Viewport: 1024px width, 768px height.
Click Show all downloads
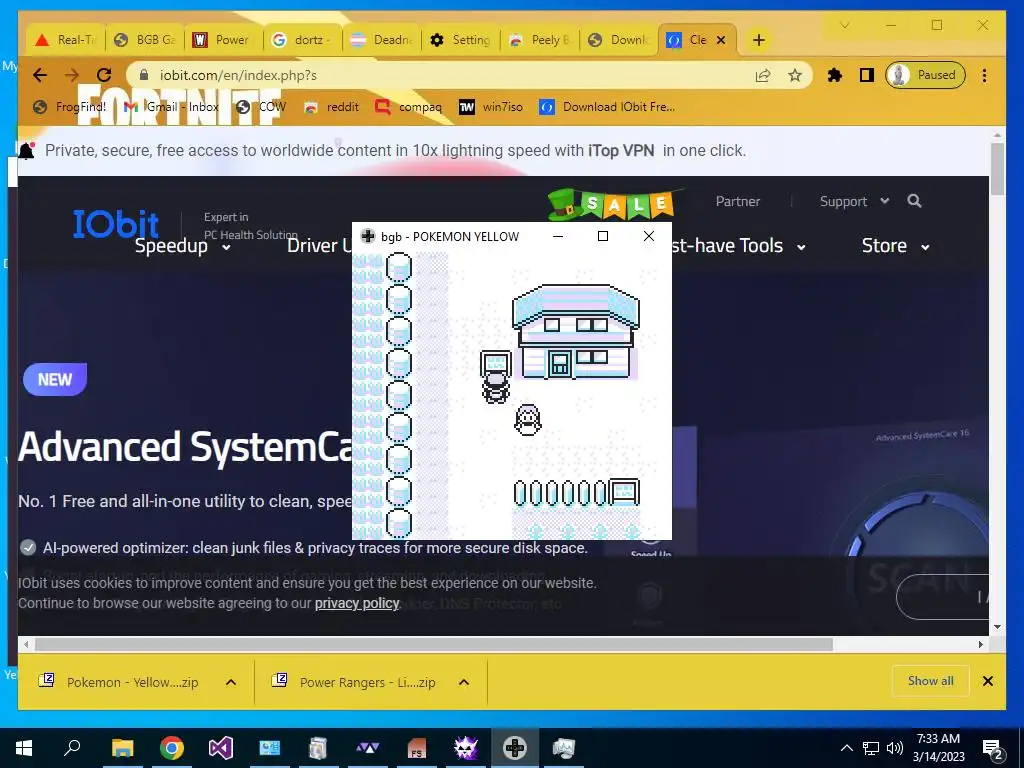pyautogui.click(x=931, y=681)
